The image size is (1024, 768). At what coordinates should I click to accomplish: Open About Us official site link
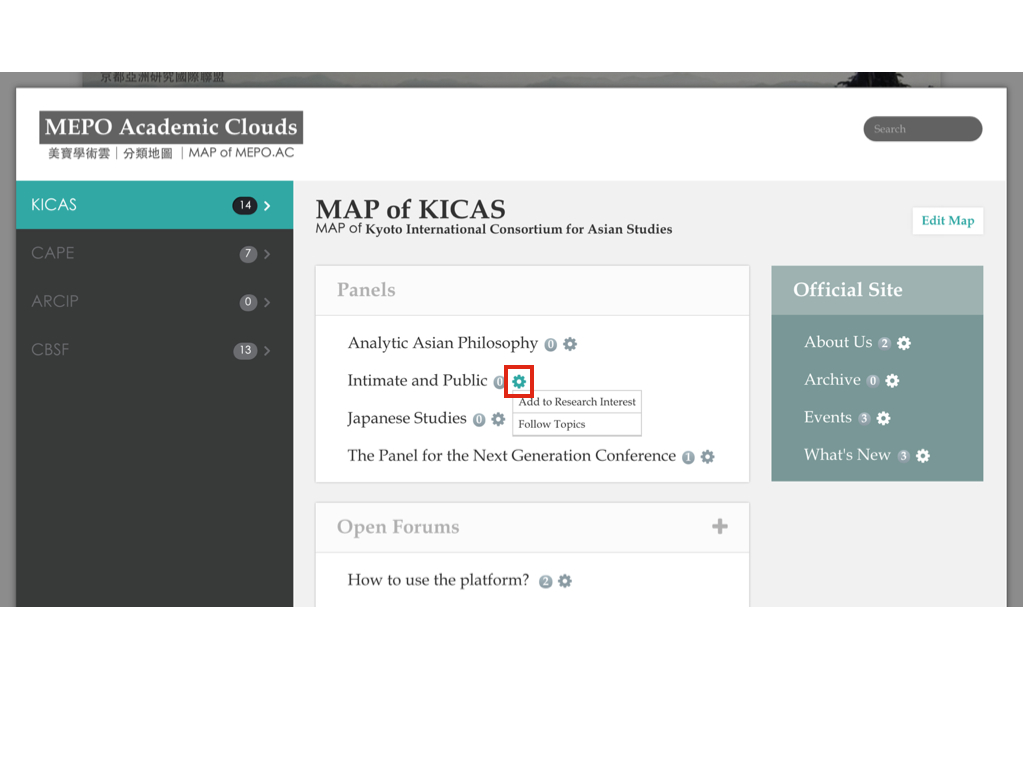click(x=838, y=342)
